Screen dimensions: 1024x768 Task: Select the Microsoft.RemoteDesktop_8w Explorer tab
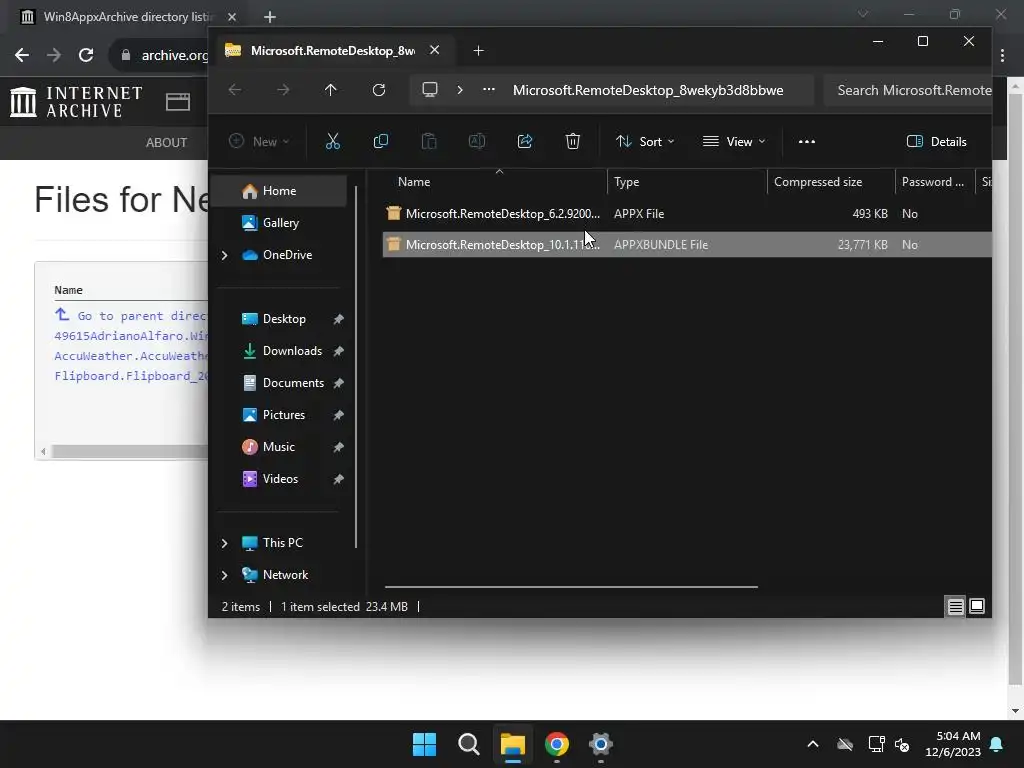[x=332, y=50]
